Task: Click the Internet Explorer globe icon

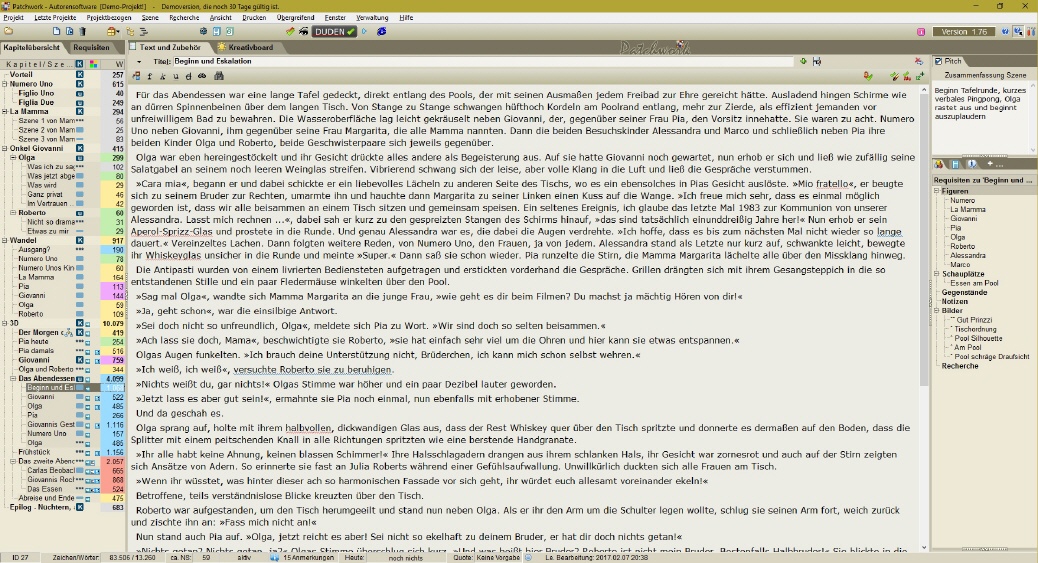Action: (382, 31)
